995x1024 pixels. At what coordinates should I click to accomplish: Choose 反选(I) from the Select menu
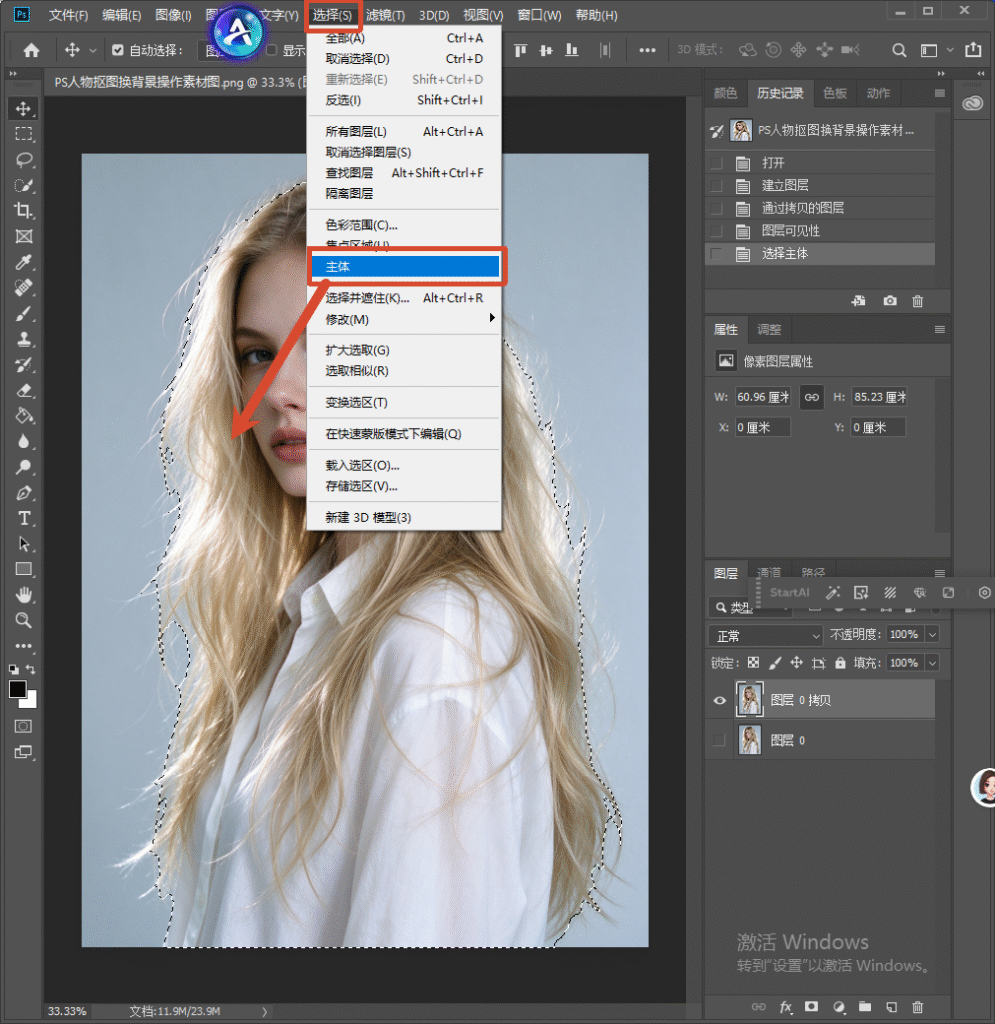pos(404,100)
